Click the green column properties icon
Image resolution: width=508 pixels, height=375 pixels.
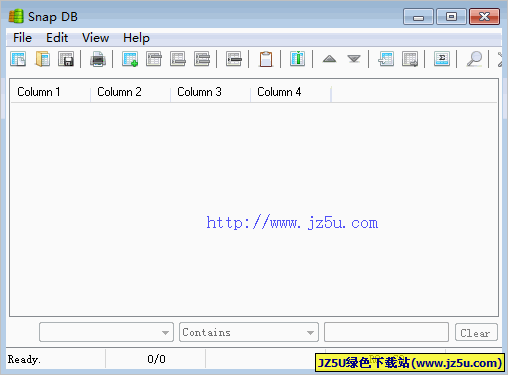[297, 59]
